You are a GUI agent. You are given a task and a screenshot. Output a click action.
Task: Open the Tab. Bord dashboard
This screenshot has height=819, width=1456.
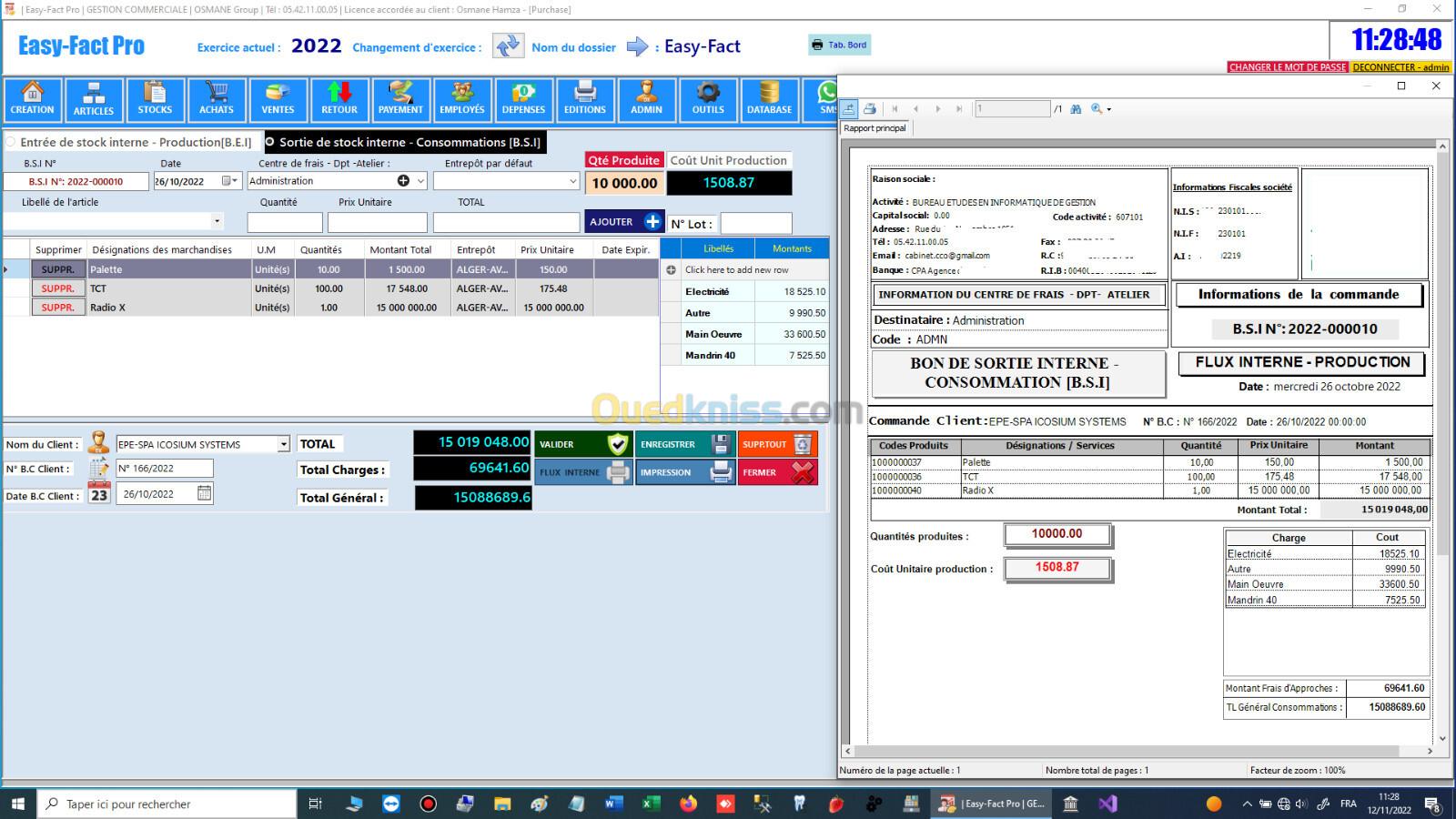[x=839, y=45]
